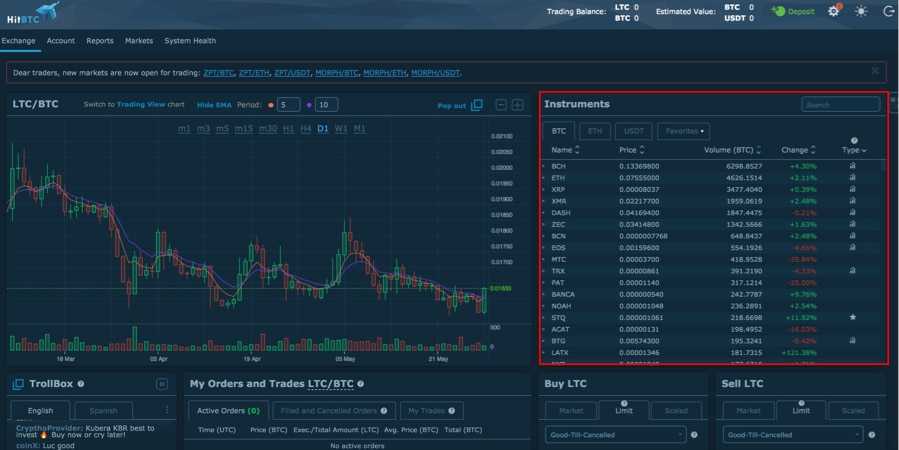This screenshot has height=450, width=899.
Task: Open the Favorites dropdown tab
Action: pos(683,131)
